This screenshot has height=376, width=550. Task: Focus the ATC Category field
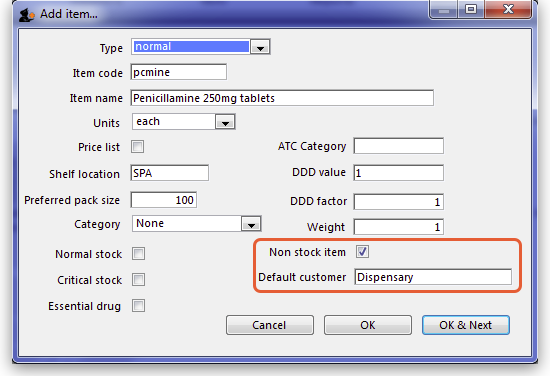click(398, 146)
